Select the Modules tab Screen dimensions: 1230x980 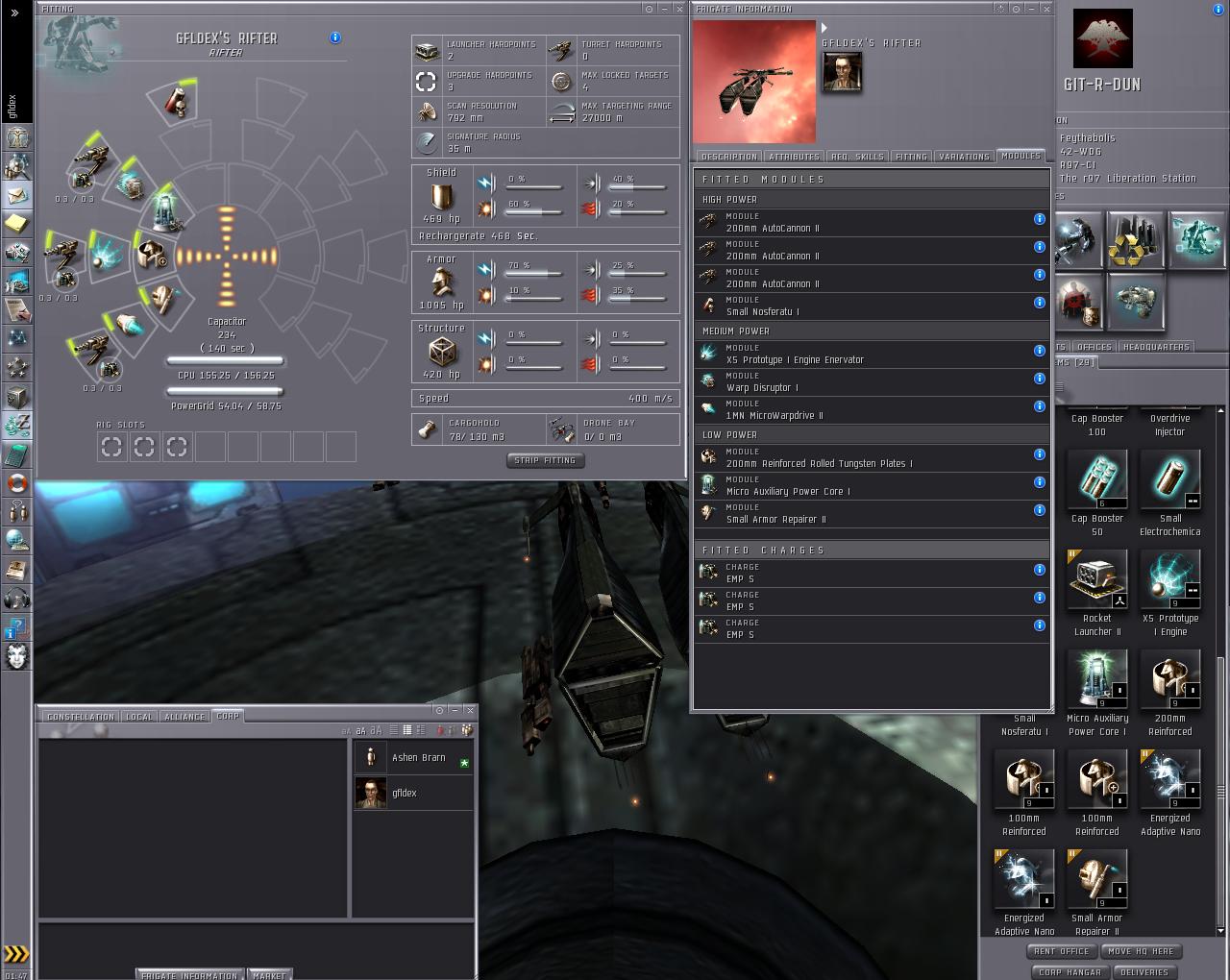(1021, 156)
